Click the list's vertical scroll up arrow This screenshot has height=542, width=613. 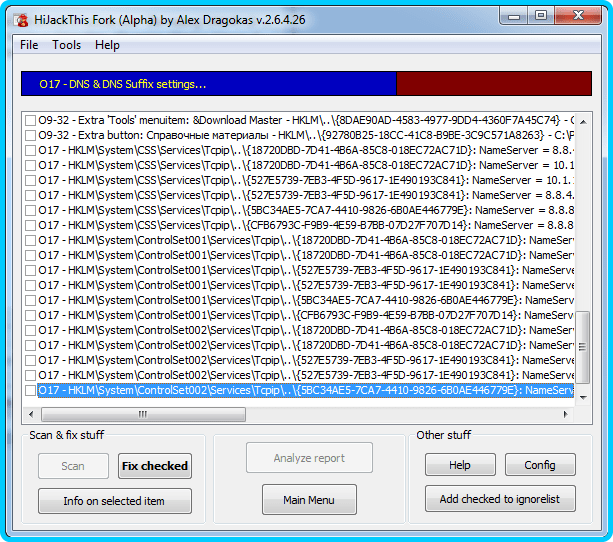click(583, 122)
